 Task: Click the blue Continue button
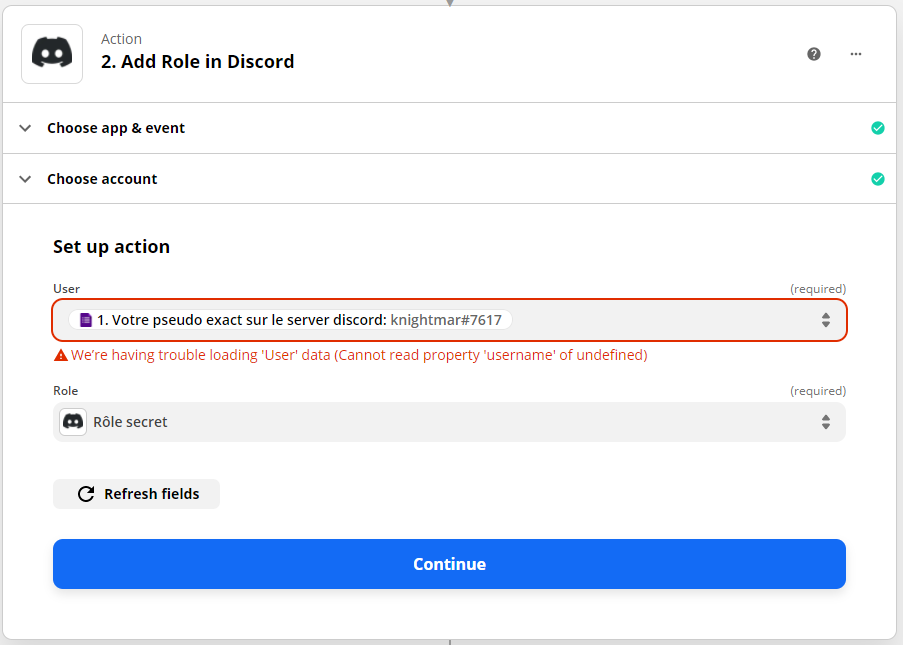pos(449,564)
